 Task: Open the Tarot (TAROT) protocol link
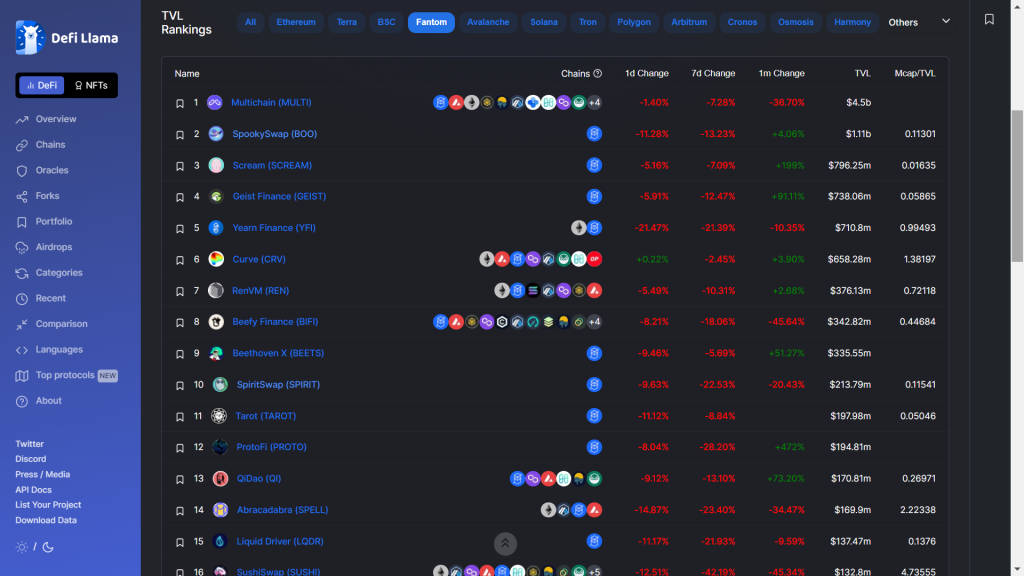pos(266,416)
